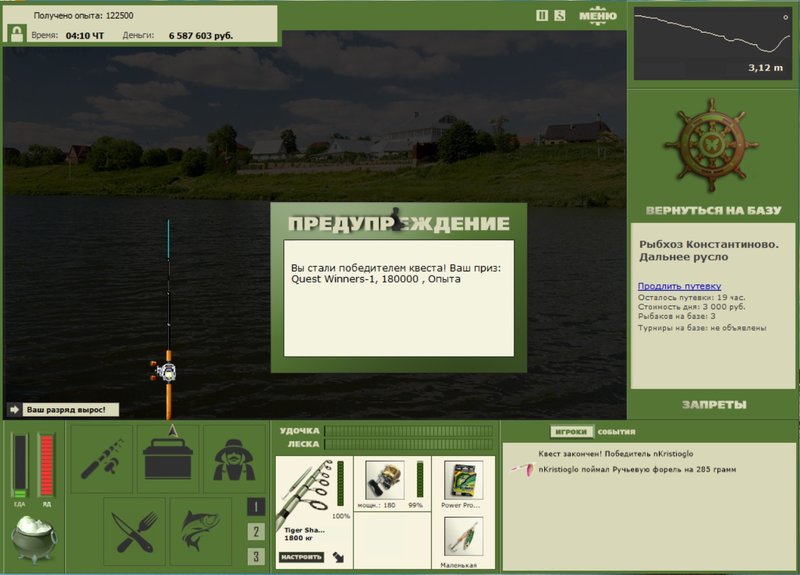Viewport: 800px width, 575px height.
Task: Click 'Квест закончен! Победитель nKristioglo' message
Action: point(615,454)
